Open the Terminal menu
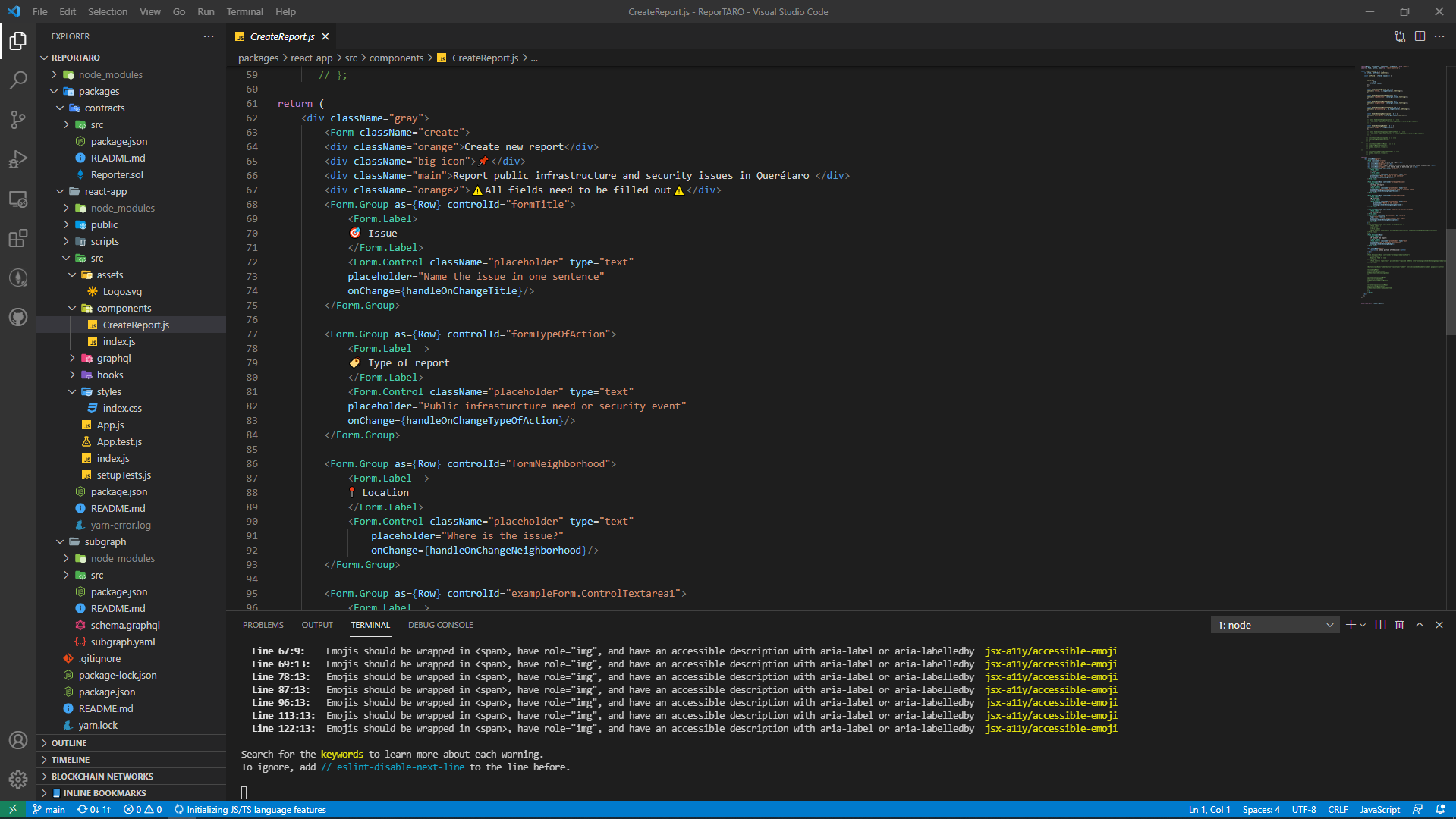This screenshot has width=1456, height=819. click(x=244, y=11)
